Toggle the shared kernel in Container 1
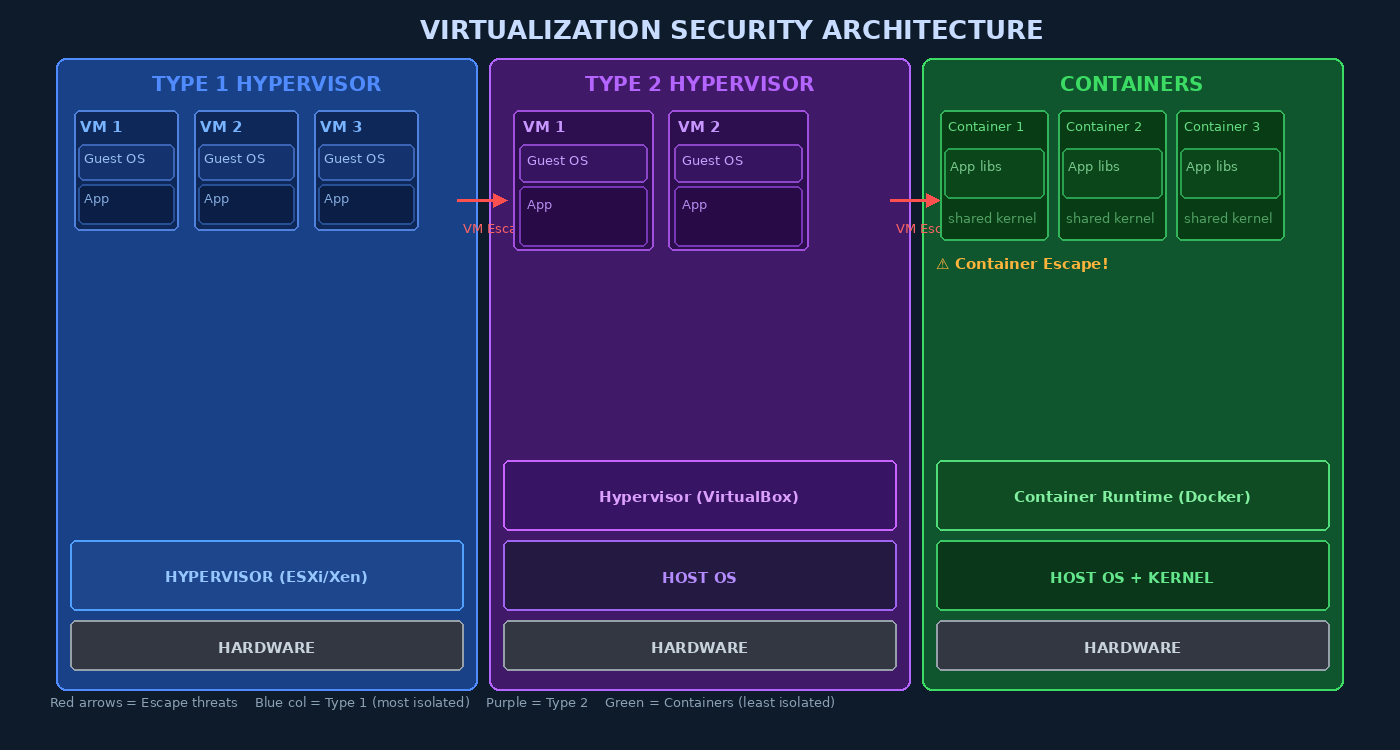This screenshot has height=750, width=1400. (x=992, y=218)
